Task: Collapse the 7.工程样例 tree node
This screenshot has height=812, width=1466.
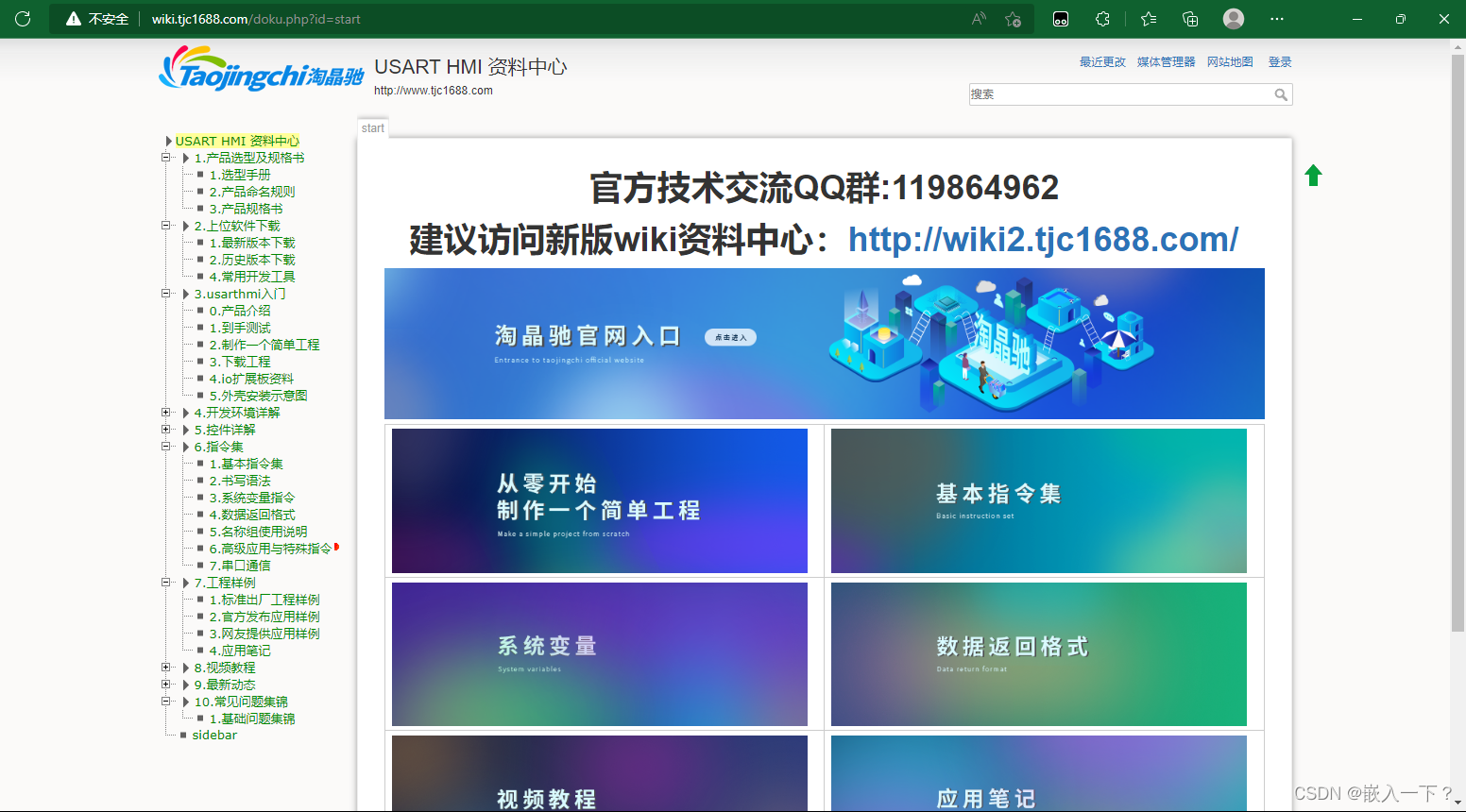Action: [x=165, y=583]
